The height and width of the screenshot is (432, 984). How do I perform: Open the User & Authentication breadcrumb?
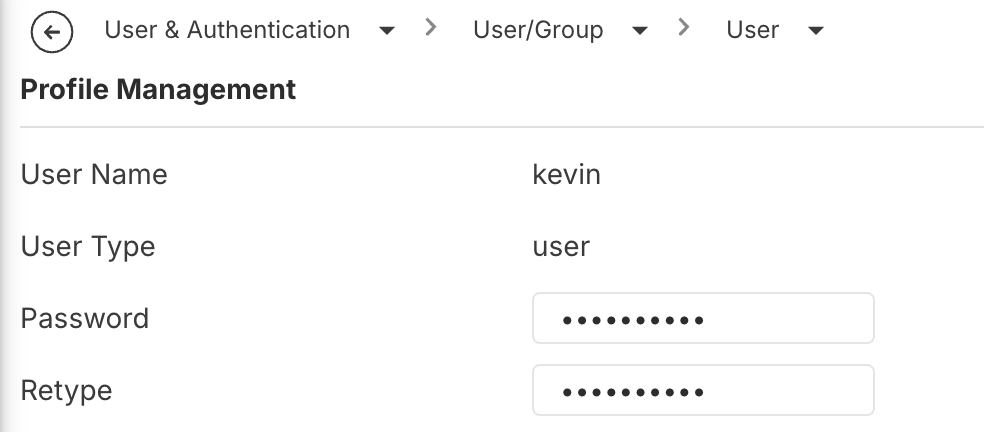tap(227, 30)
